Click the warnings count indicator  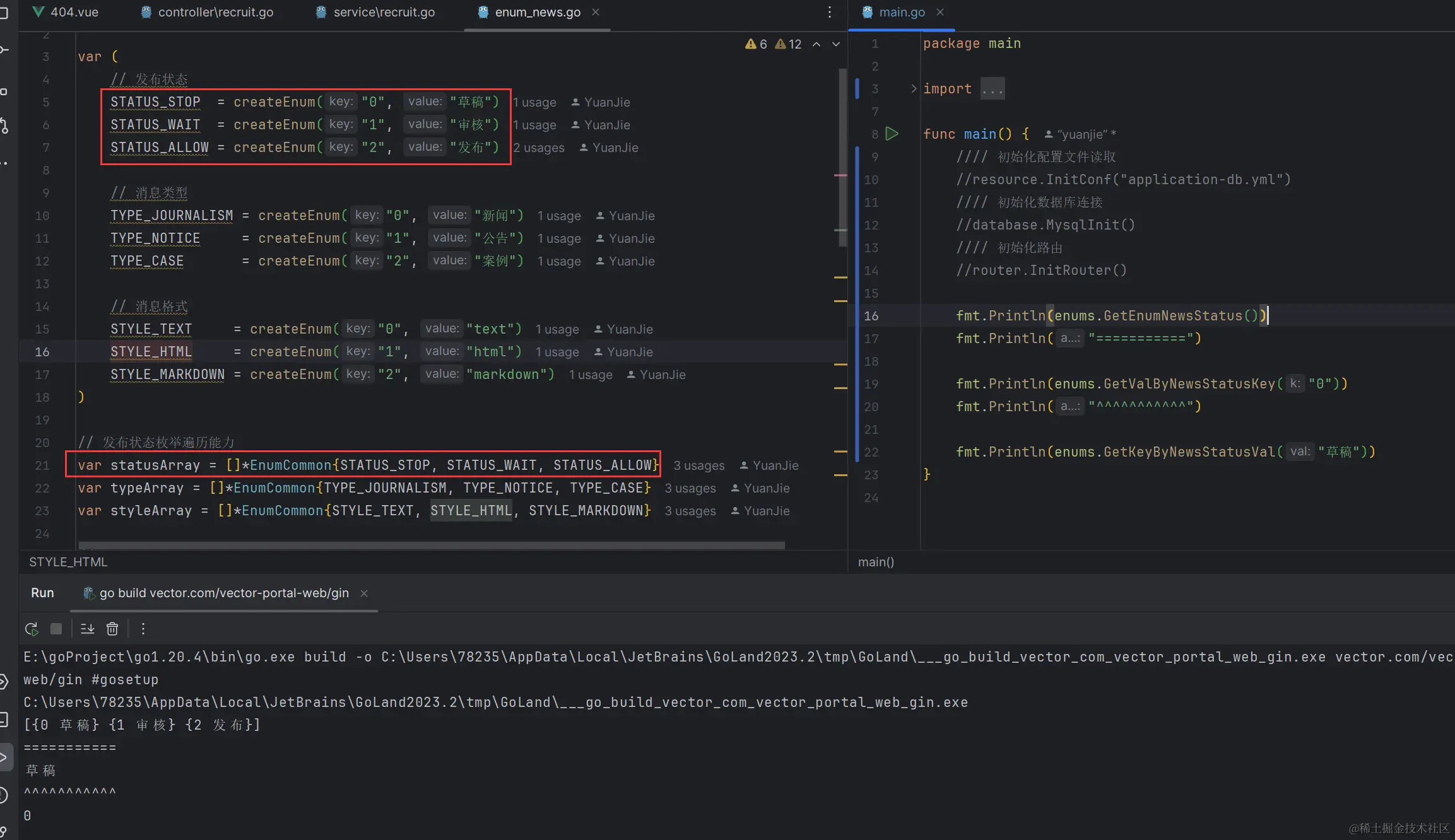[x=756, y=44]
